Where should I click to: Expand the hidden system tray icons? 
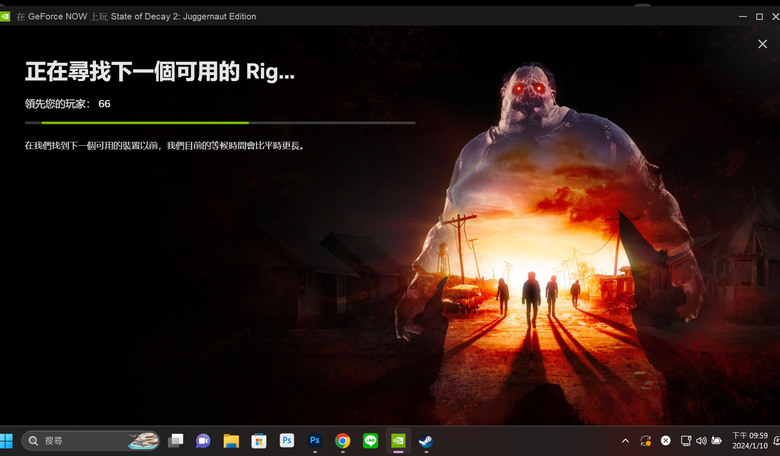pyautogui.click(x=625, y=441)
